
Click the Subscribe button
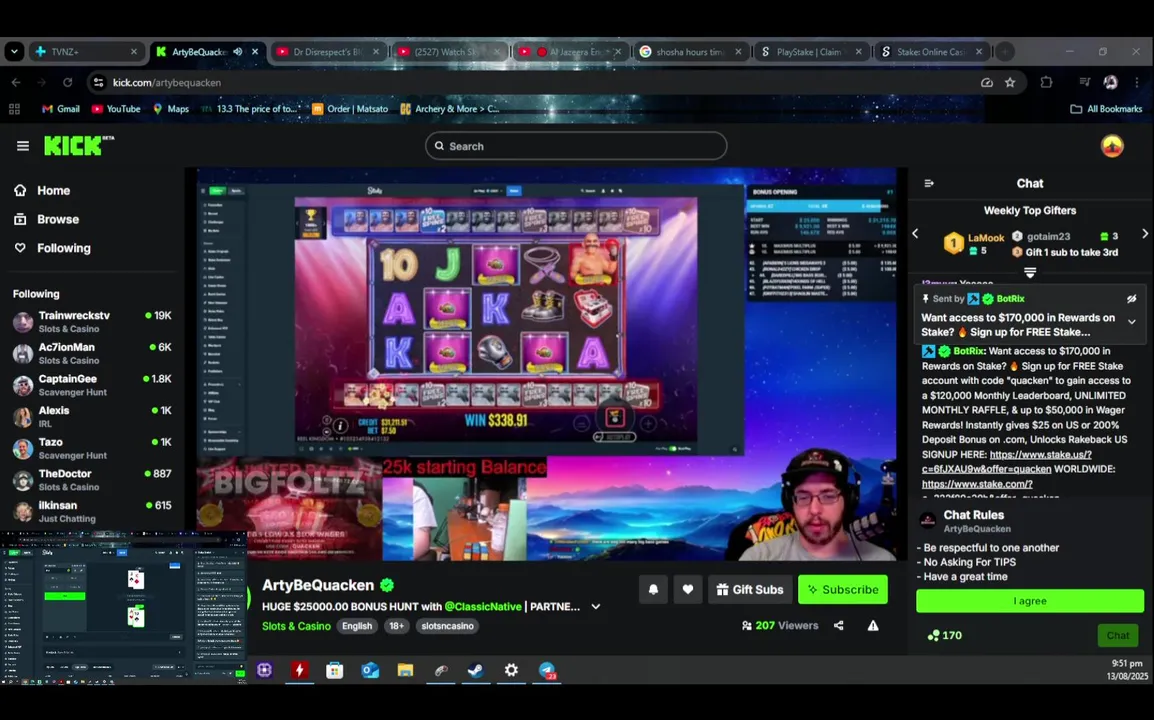pyautogui.click(x=843, y=589)
